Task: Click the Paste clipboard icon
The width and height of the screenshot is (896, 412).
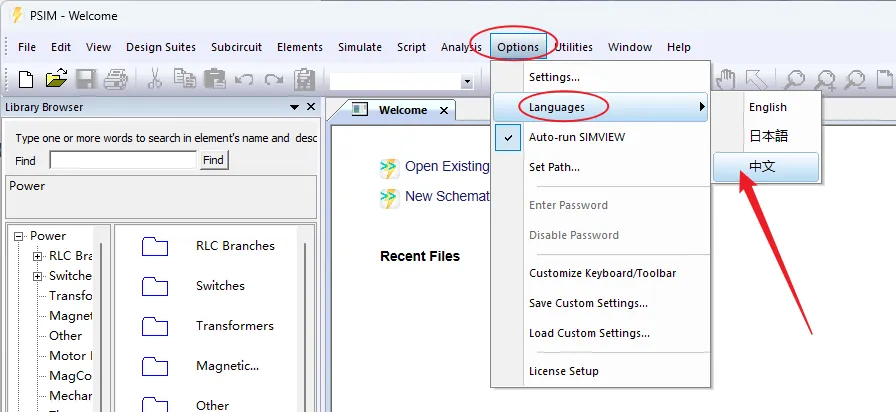Action: click(214, 79)
